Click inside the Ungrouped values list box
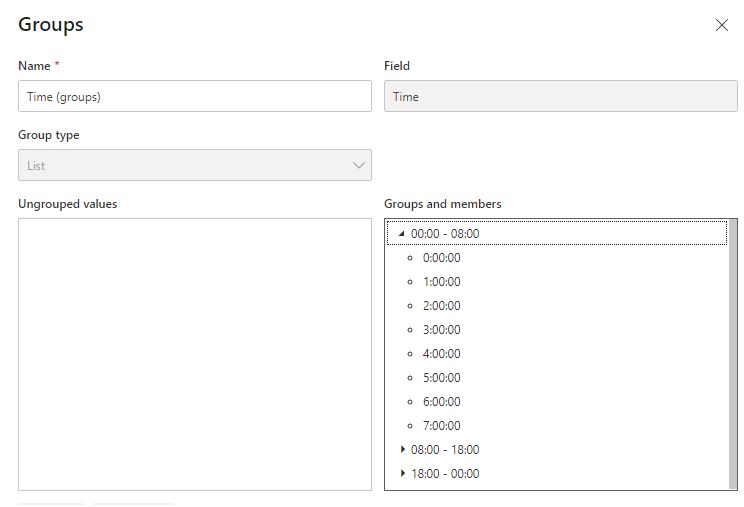 [195, 354]
